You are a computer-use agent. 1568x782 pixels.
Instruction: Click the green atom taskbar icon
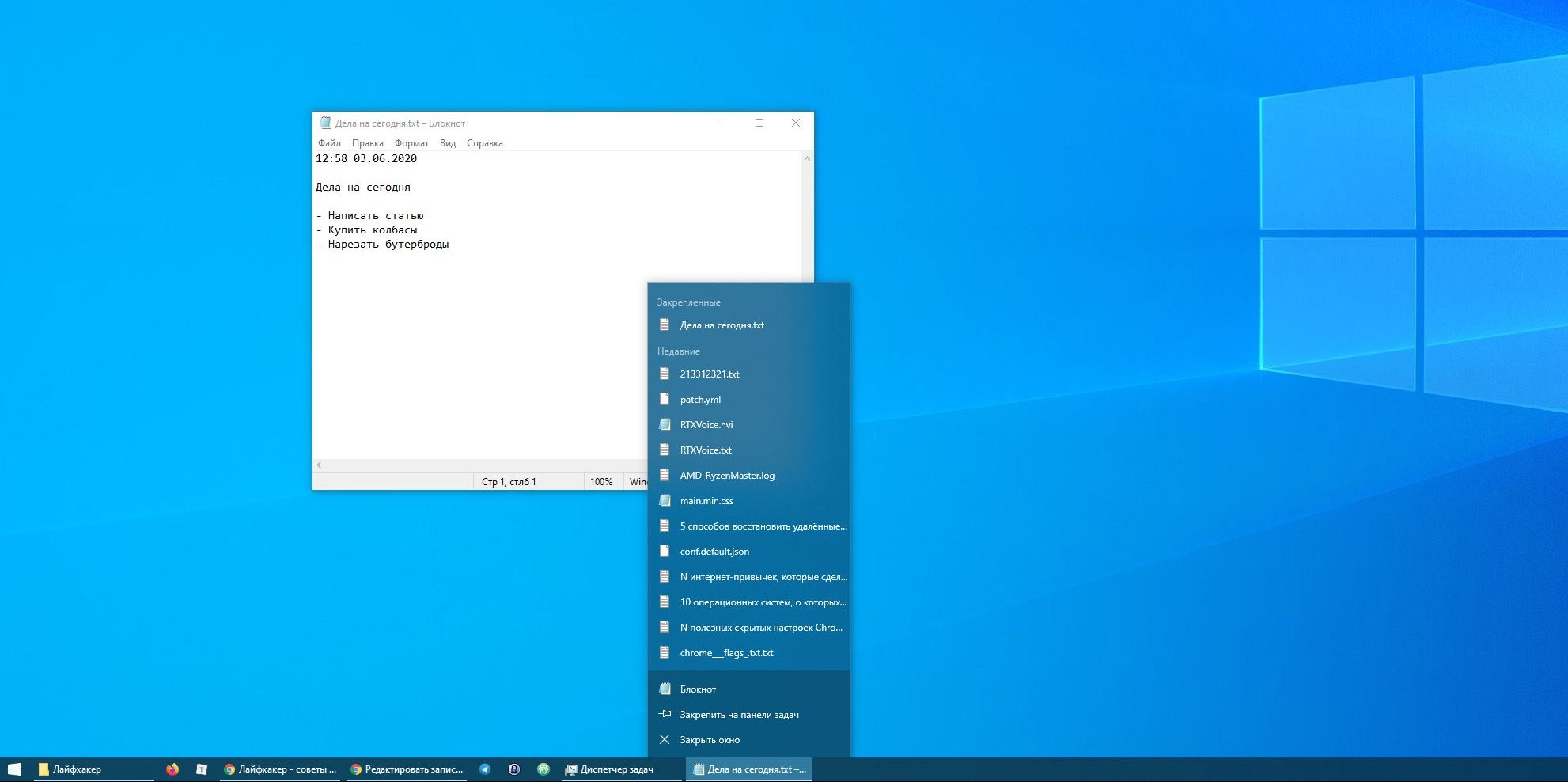tap(543, 769)
